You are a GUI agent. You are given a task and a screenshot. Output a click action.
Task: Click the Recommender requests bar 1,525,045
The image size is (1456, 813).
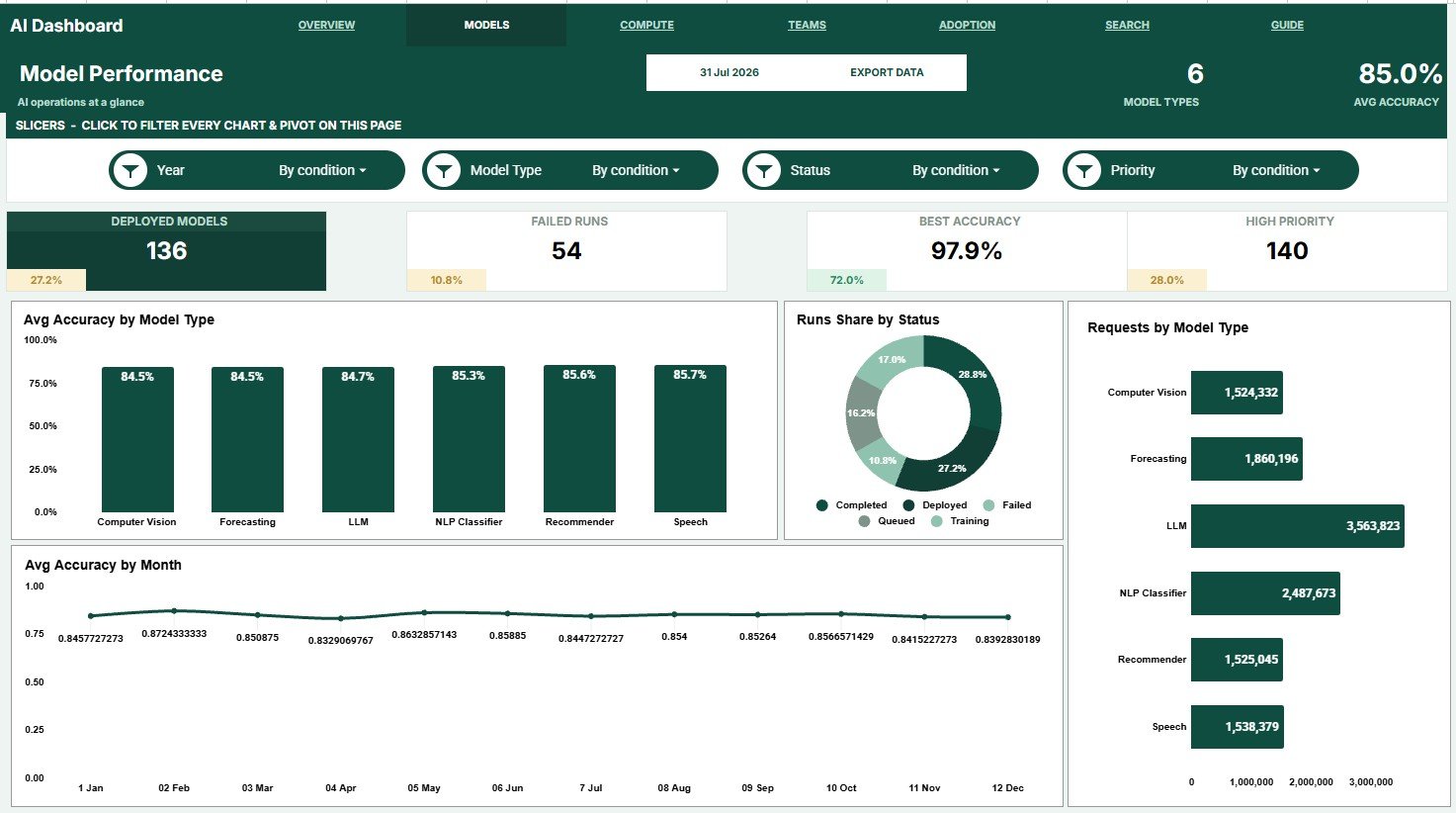[x=1237, y=660]
